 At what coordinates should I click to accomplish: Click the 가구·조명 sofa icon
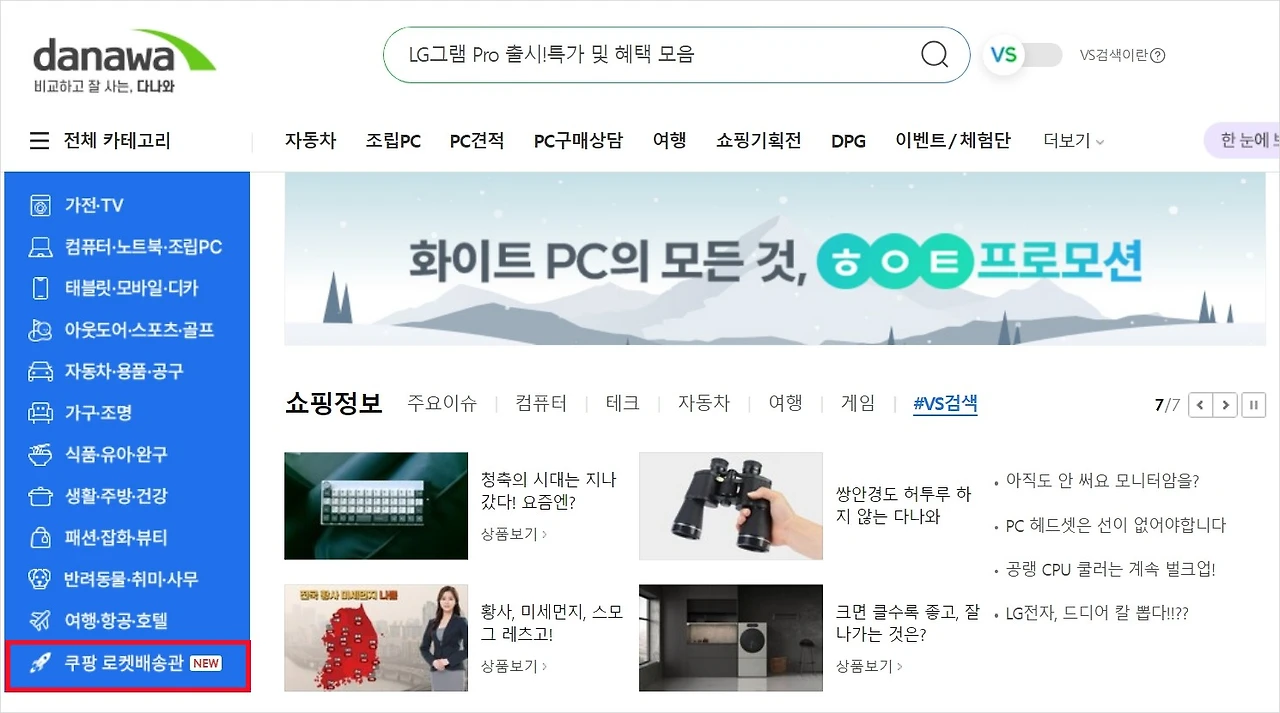40,413
